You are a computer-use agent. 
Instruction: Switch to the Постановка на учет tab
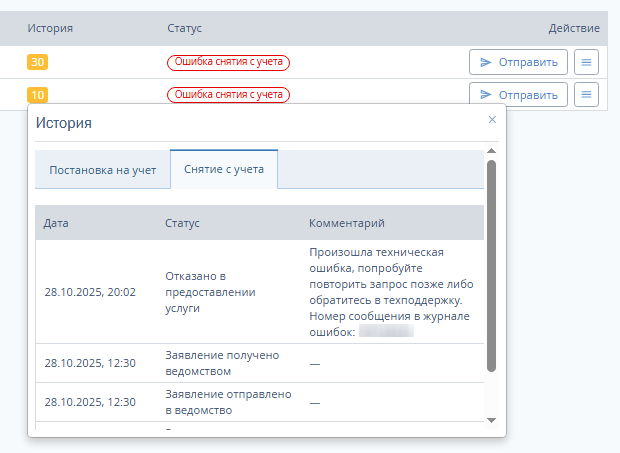point(103,170)
